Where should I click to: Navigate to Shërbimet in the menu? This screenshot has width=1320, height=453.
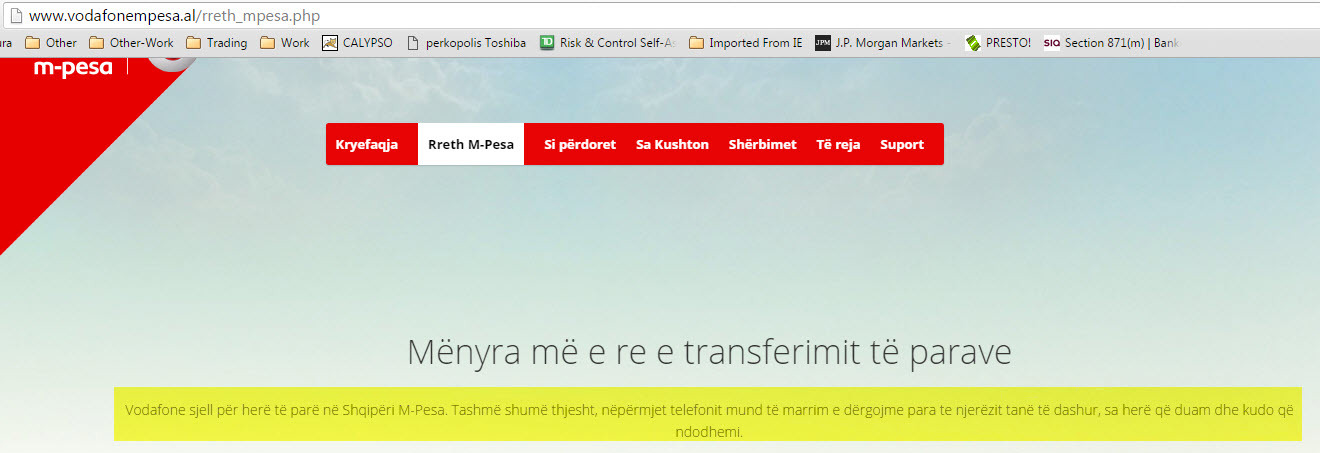tap(762, 144)
